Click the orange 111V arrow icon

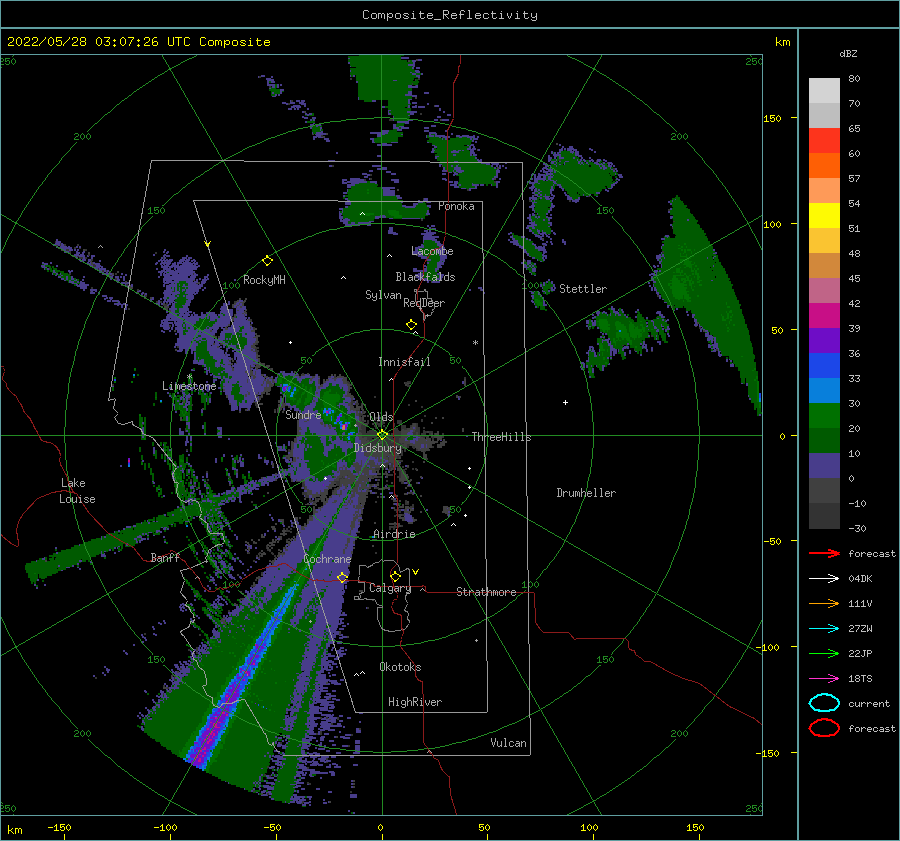(824, 603)
